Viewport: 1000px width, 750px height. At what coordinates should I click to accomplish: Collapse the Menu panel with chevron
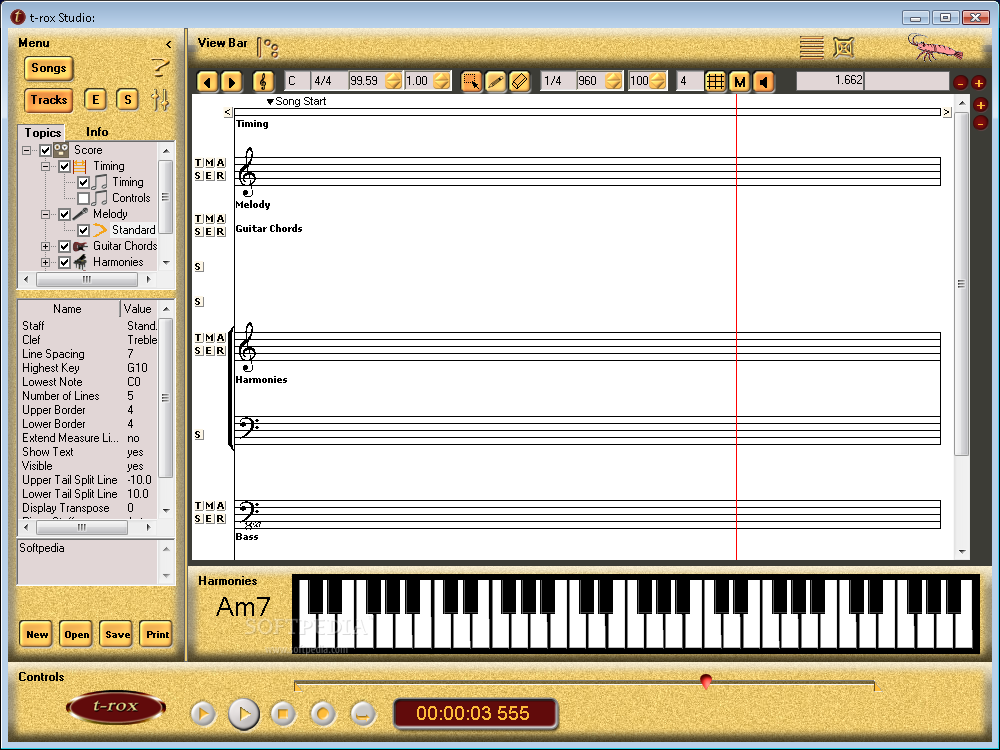168,44
